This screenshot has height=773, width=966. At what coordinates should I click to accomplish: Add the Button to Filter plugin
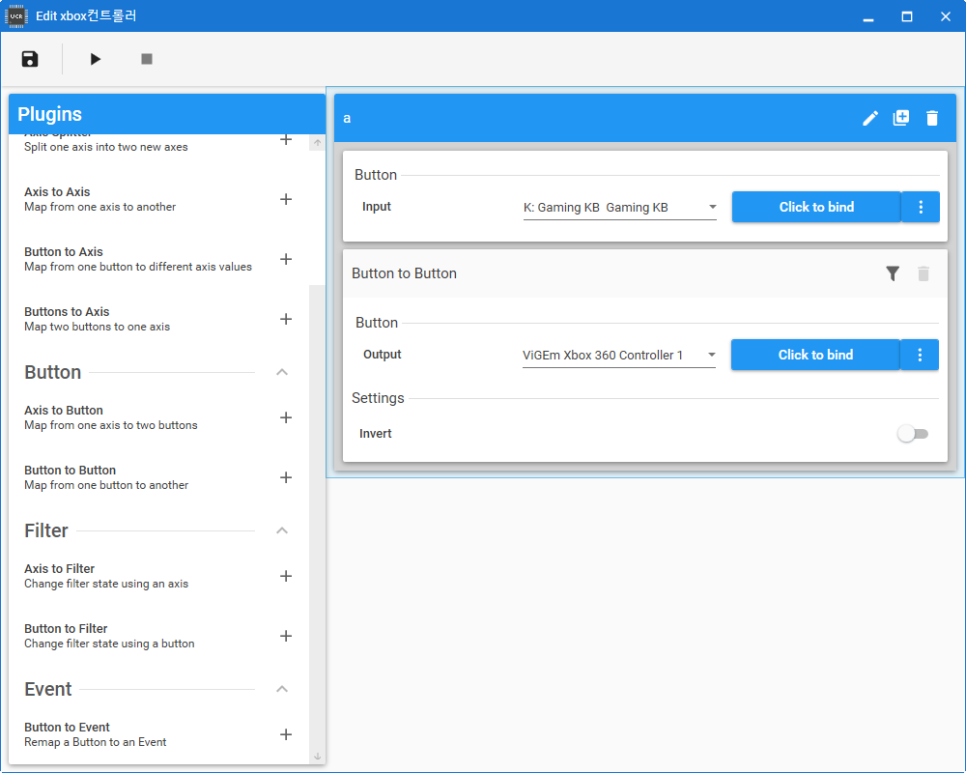point(286,636)
